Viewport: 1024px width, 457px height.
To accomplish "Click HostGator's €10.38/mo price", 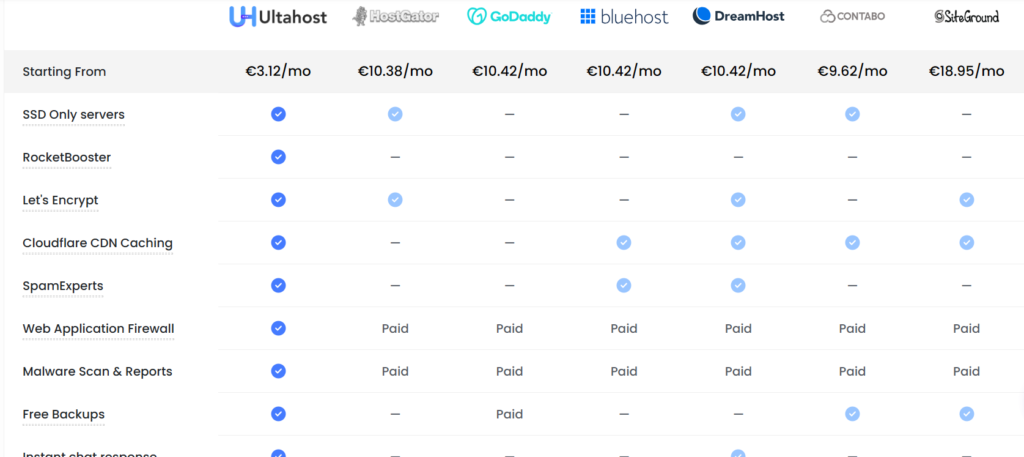I will point(395,71).
